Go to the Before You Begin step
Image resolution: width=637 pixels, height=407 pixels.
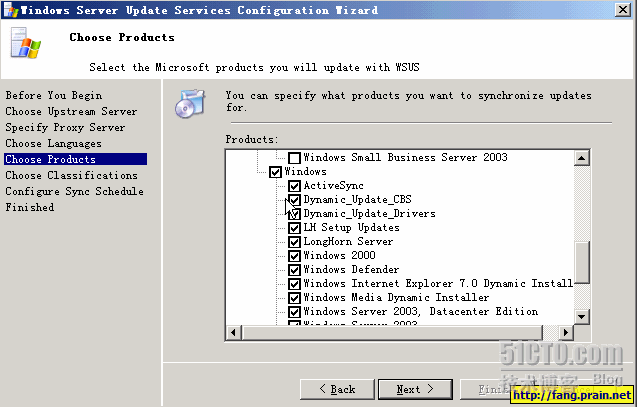(54, 95)
